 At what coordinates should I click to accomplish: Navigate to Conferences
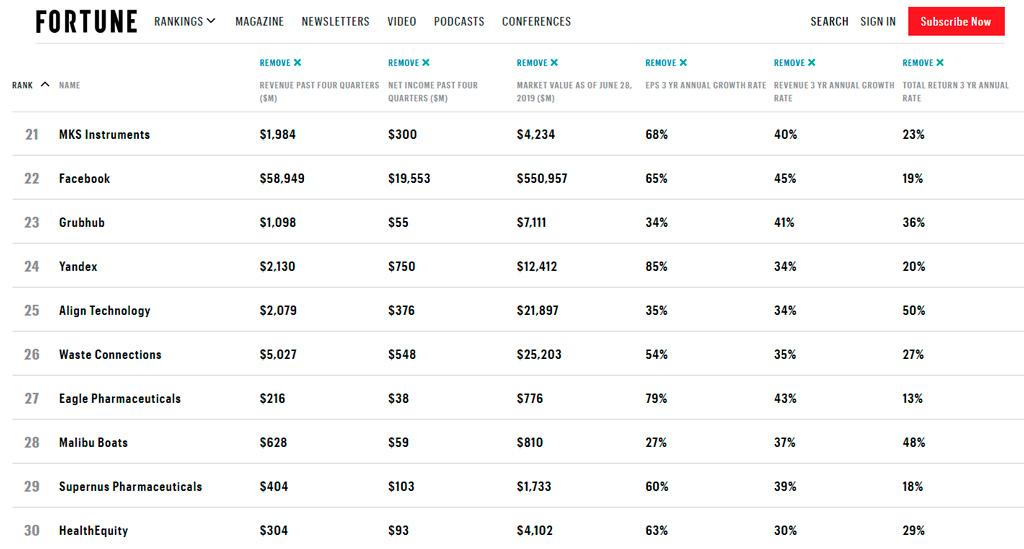[x=536, y=22]
